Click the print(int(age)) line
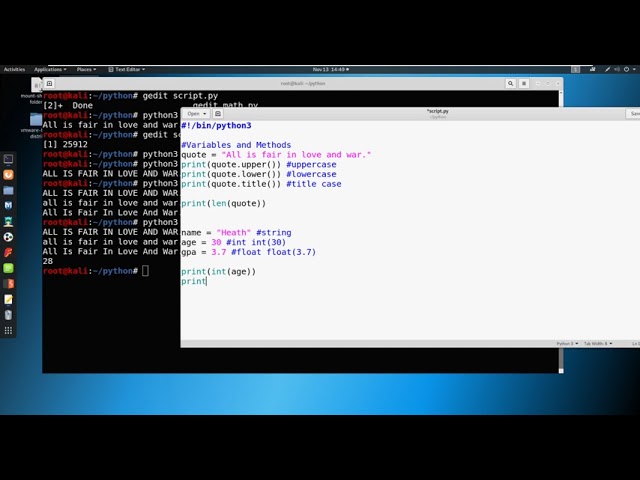This screenshot has width=640, height=480. (x=218, y=271)
